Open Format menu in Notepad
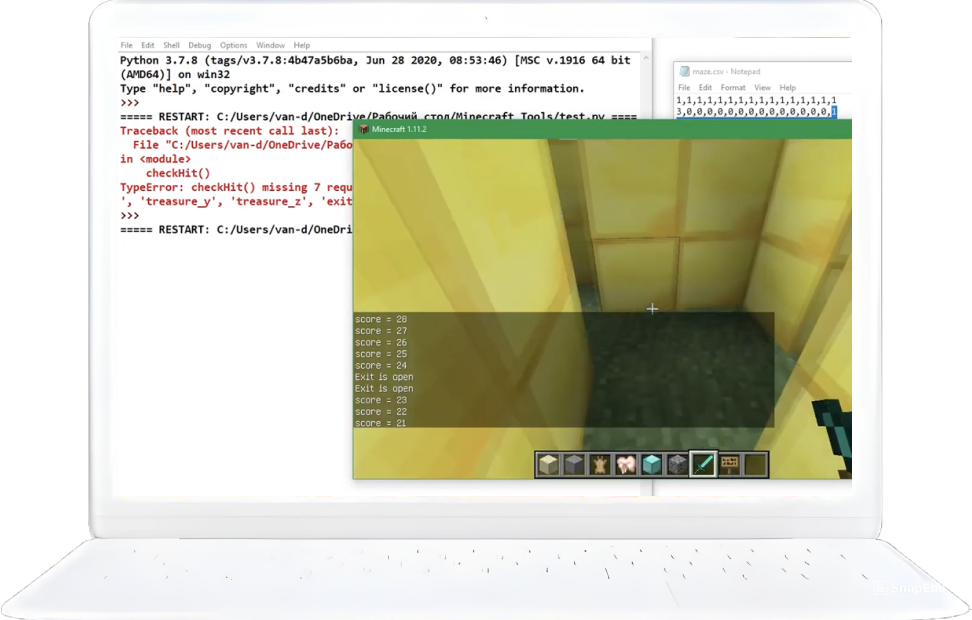 point(733,87)
